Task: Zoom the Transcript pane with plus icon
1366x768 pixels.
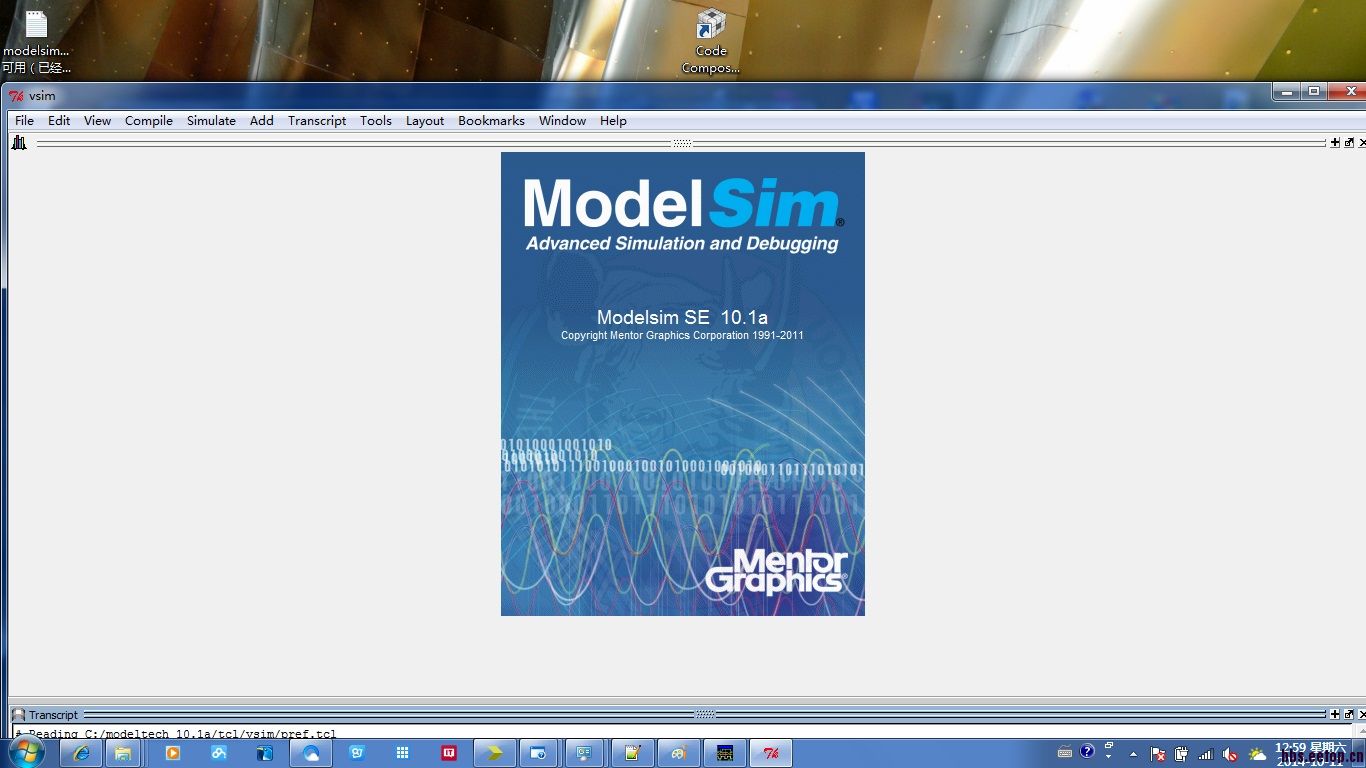Action: 1335,714
